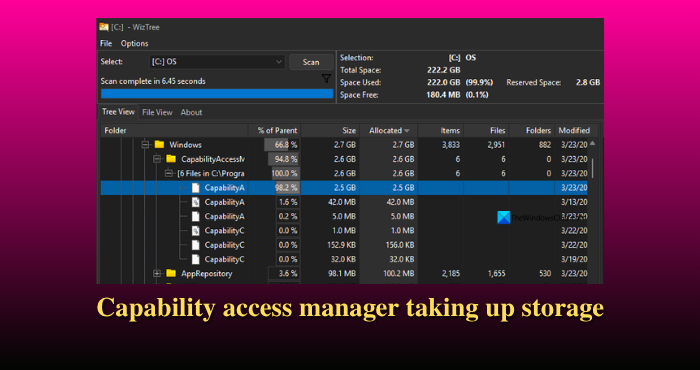
Task: Click the 2,951 files cell
Action: pyautogui.click(x=496, y=145)
